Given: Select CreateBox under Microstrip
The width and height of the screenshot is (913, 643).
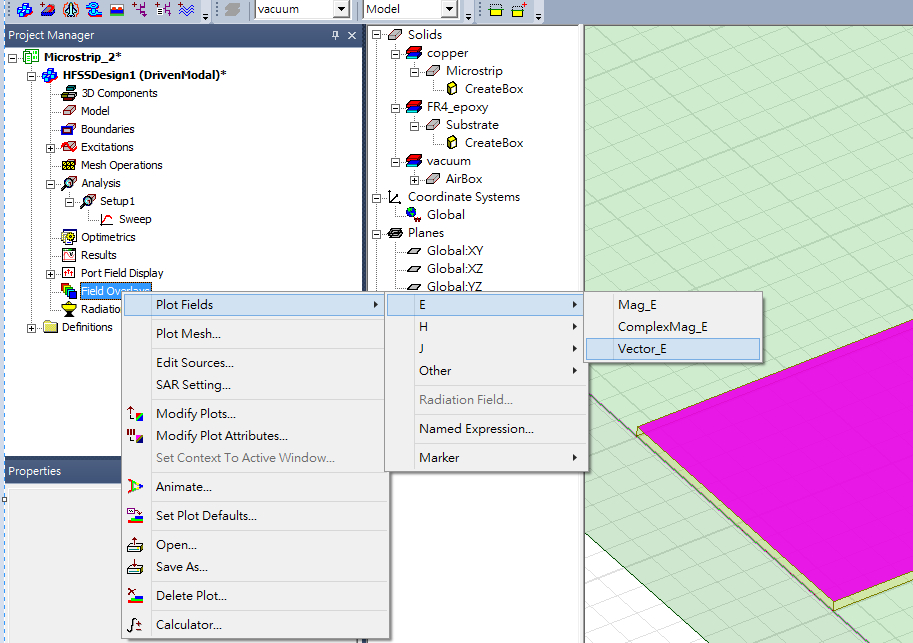Looking at the screenshot, I should click(x=494, y=89).
